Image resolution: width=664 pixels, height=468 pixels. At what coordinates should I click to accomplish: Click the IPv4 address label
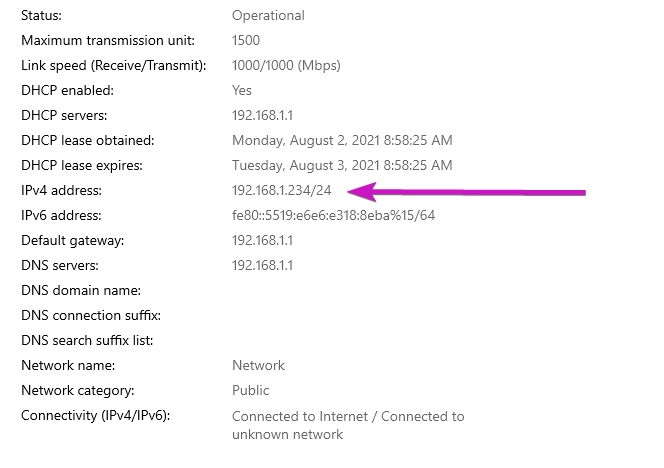click(x=61, y=191)
